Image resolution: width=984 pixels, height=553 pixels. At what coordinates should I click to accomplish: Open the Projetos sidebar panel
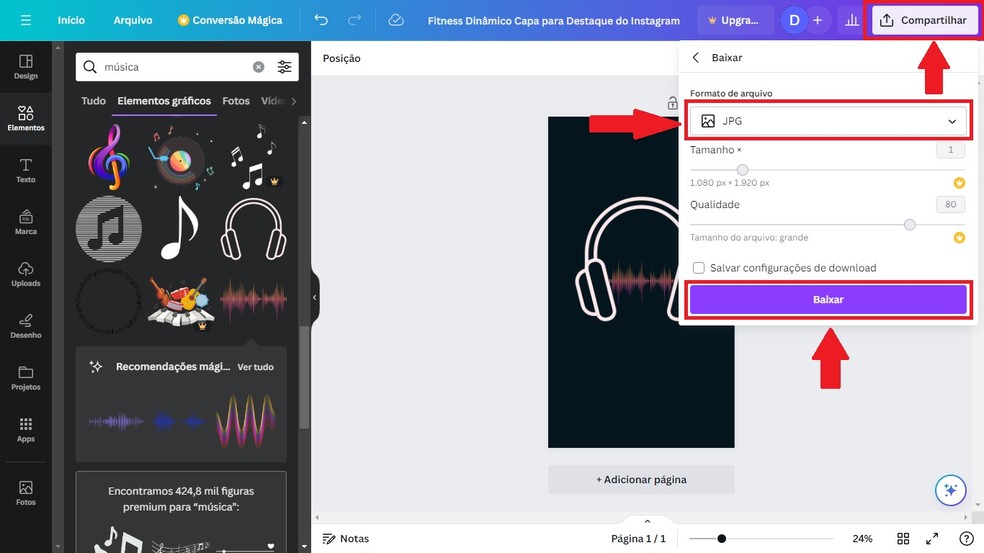pos(26,378)
